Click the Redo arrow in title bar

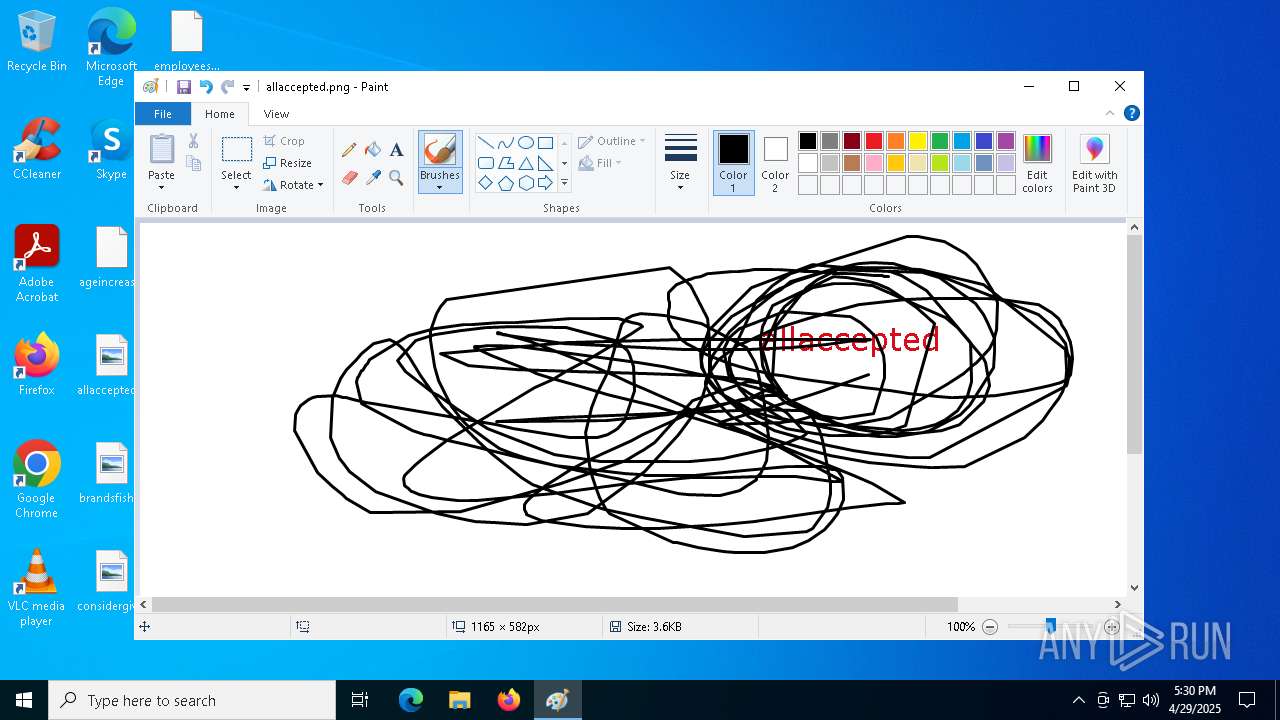[x=228, y=87]
